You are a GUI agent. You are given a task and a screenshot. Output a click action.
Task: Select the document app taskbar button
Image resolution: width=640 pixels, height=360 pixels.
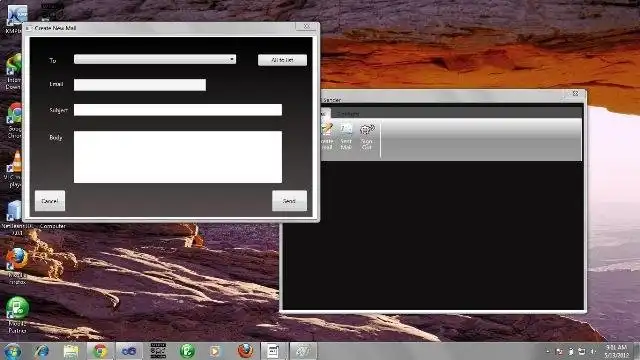[x=273, y=351]
